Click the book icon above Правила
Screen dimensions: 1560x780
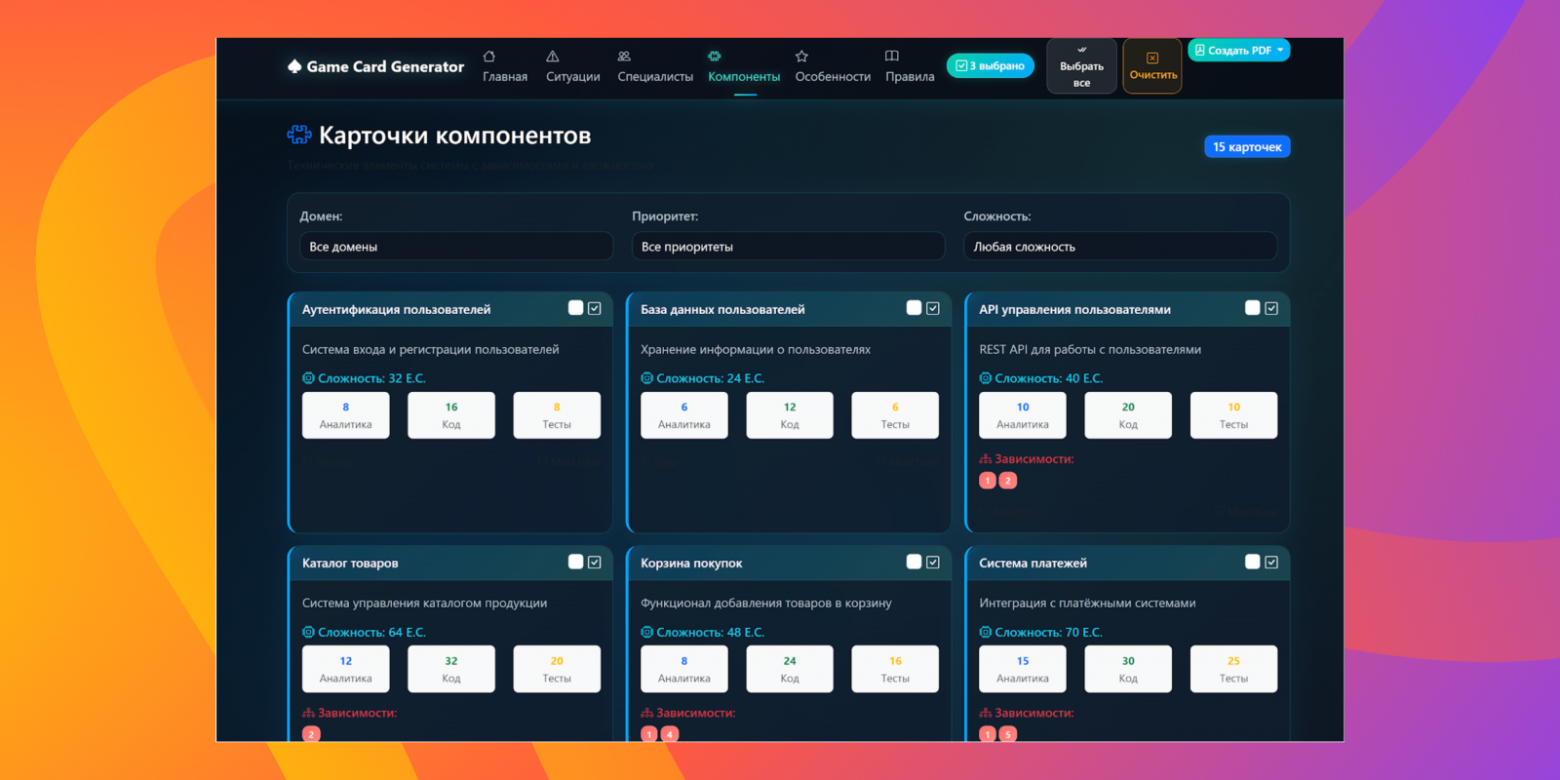click(x=889, y=57)
